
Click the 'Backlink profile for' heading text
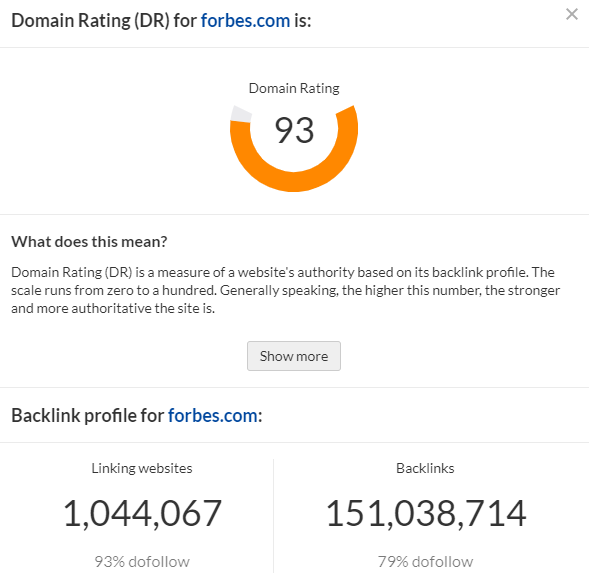(88, 415)
